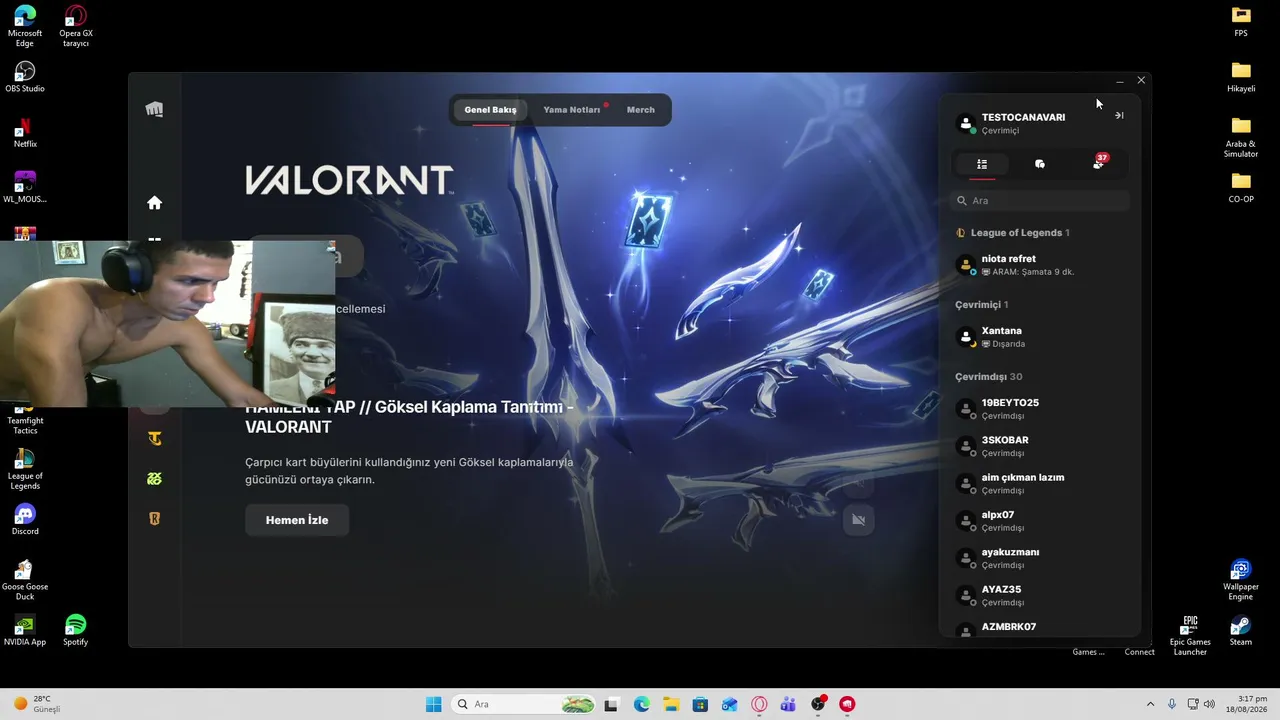
Task: Launch OBS Studio from the desktop
Action: coord(25,77)
